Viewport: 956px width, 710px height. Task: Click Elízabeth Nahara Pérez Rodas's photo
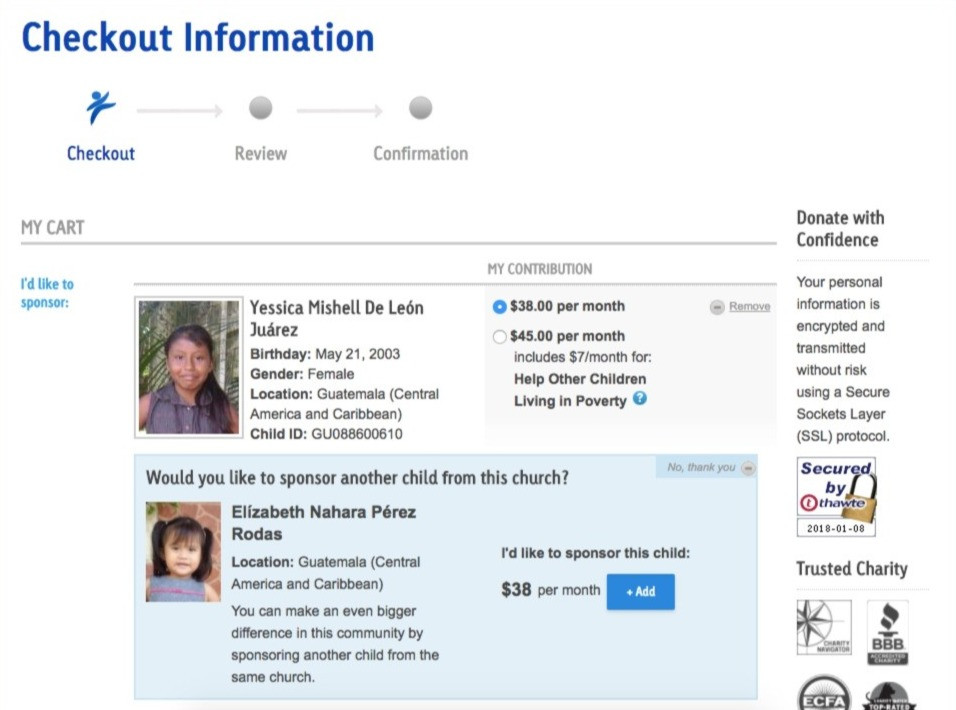(x=183, y=551)
